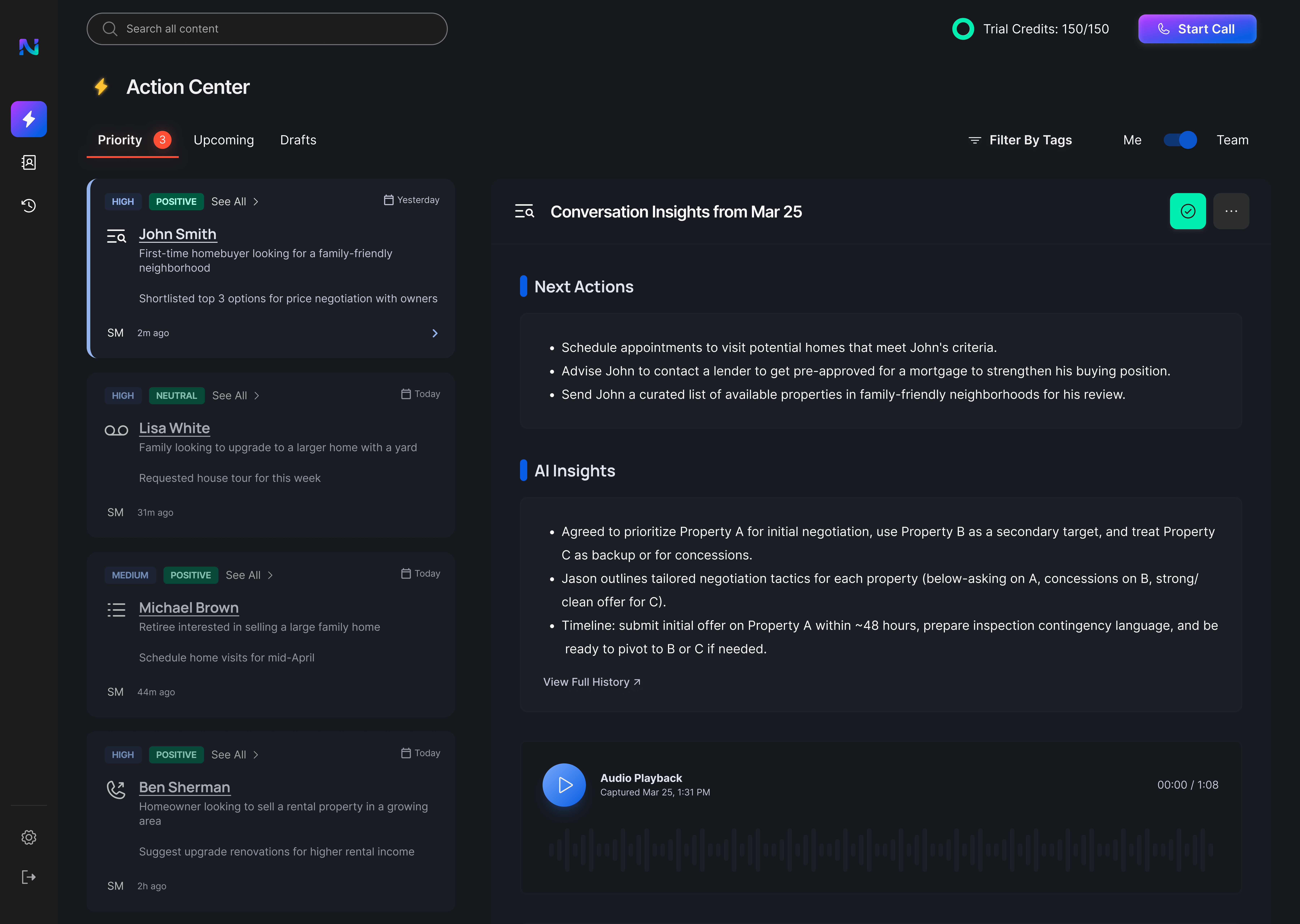Viewport: 1300px width, 924px height.
Task: Open John Smith card with right chevron
Action: [x=435, y=333]
